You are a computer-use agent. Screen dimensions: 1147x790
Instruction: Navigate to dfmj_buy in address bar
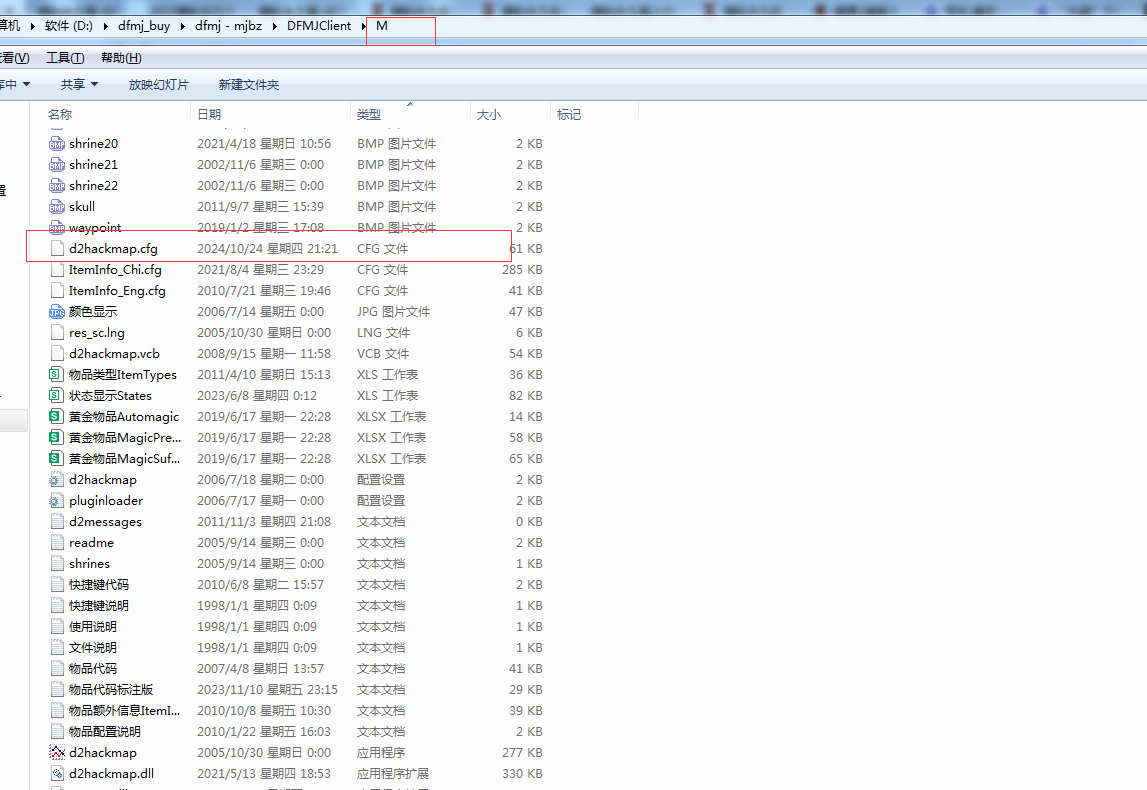click(144, 26)
